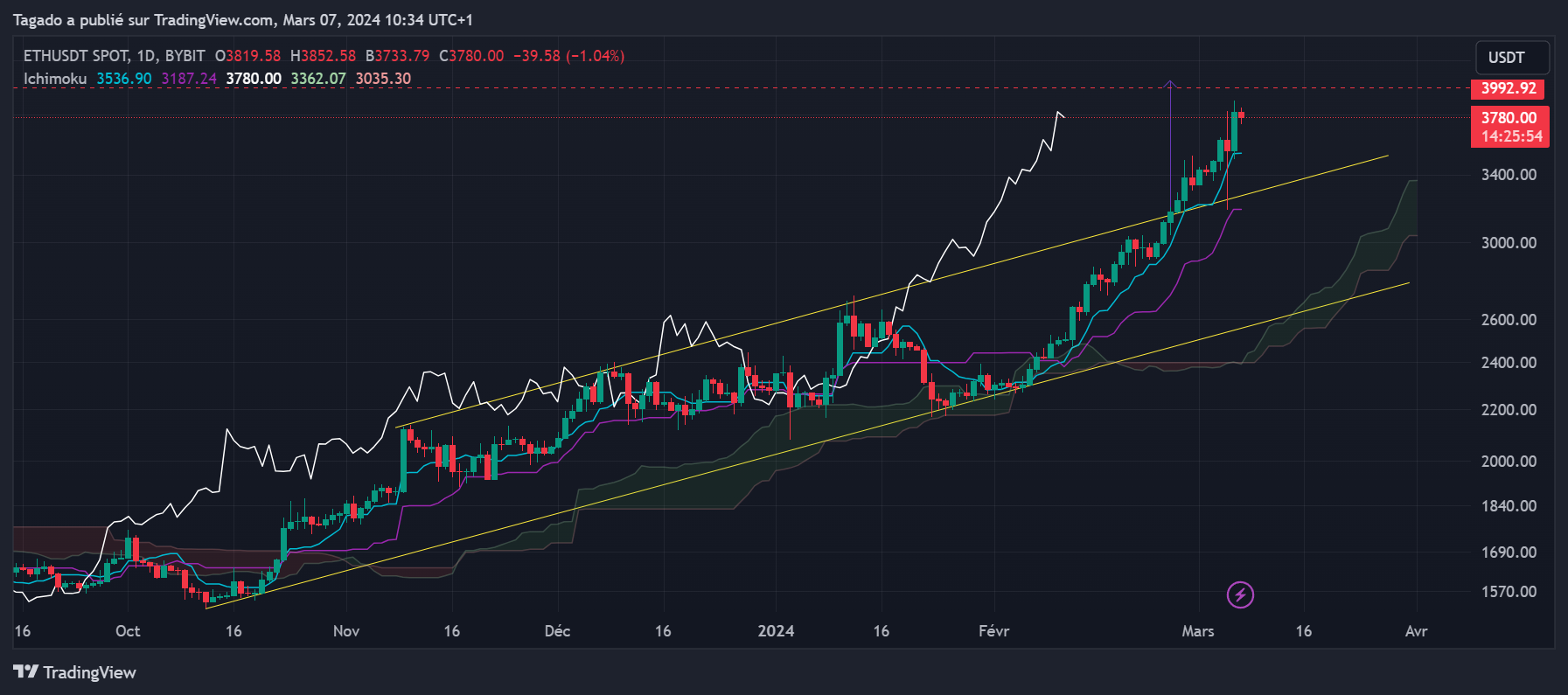Click the 1570.00 price axis label
This screenshot has height=695, width=1568.
[x=1509, y=592]
